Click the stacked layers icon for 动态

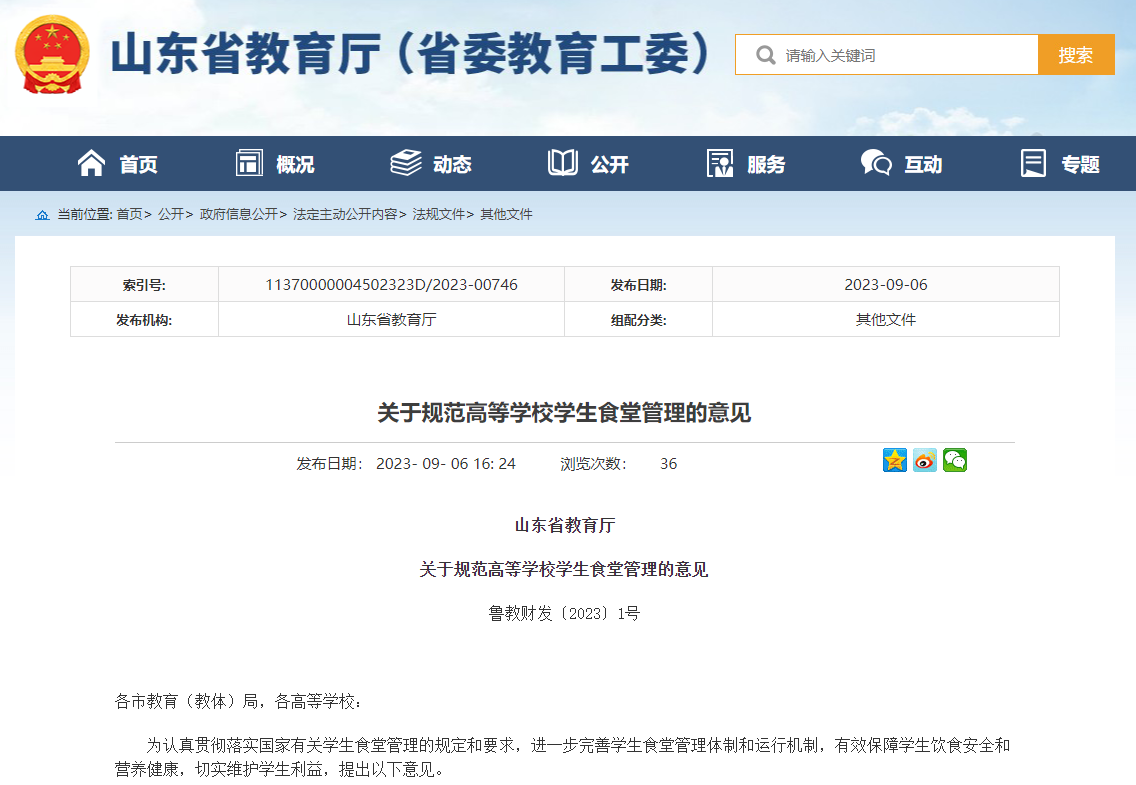[405, 163]
